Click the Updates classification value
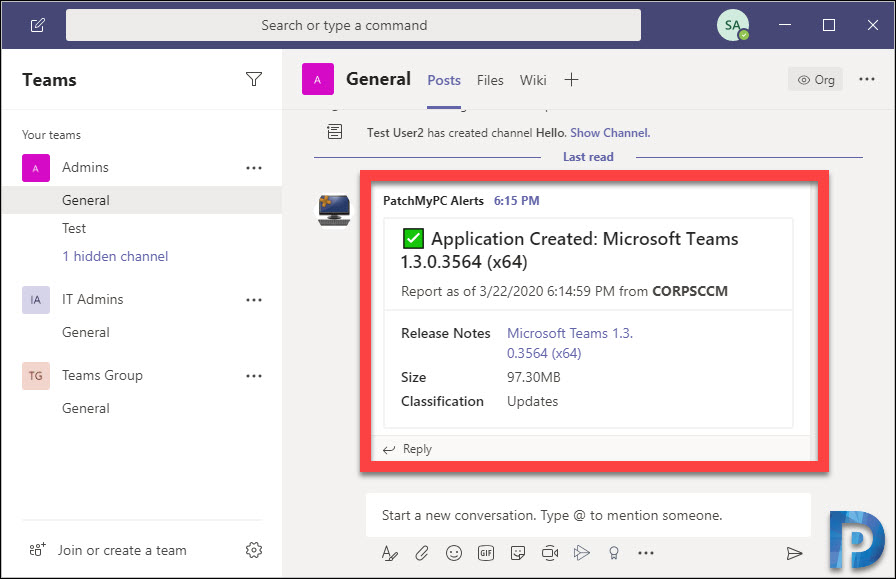 [533, 401]
